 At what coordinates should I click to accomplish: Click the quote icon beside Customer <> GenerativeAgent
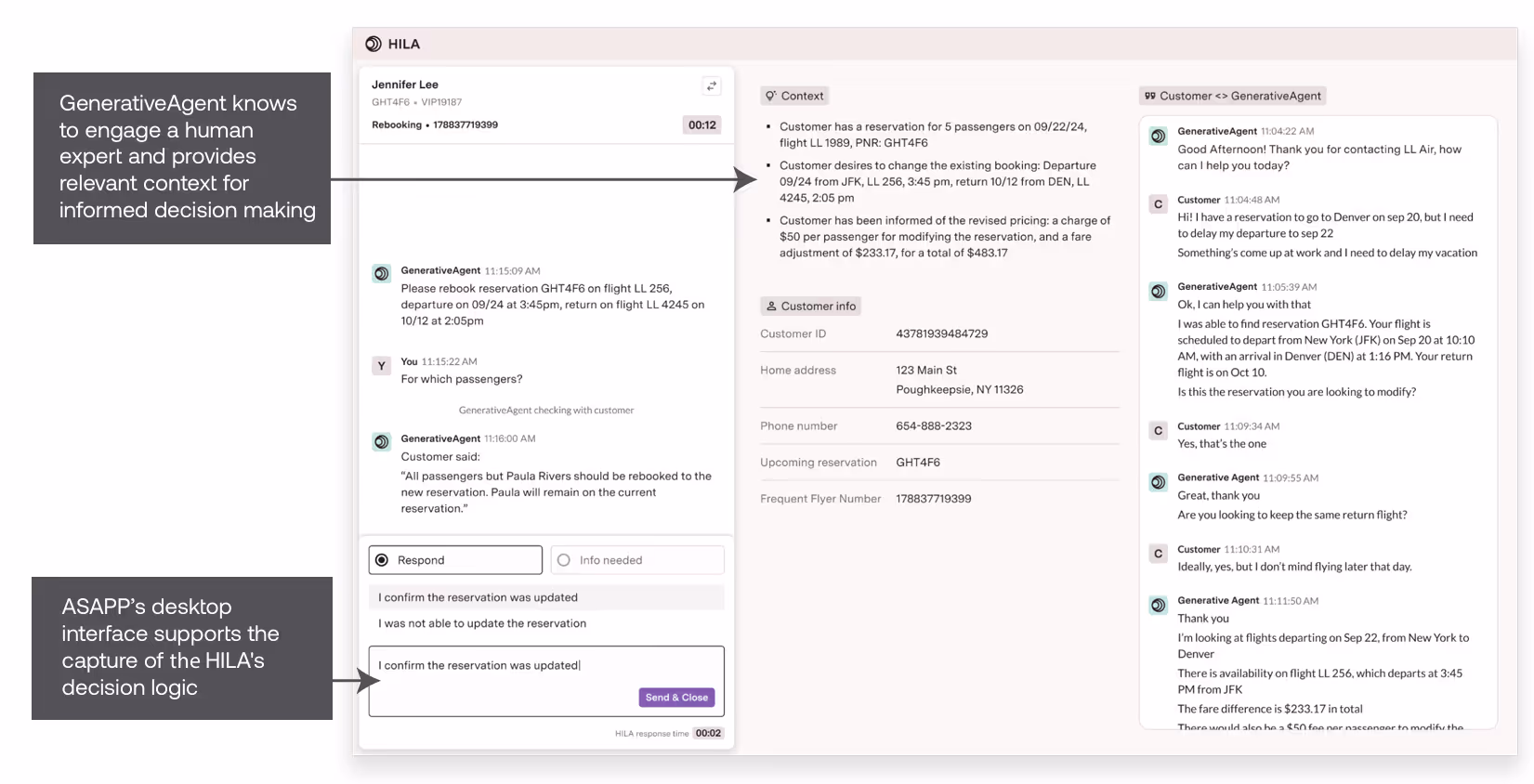(x=1150, y=96)
